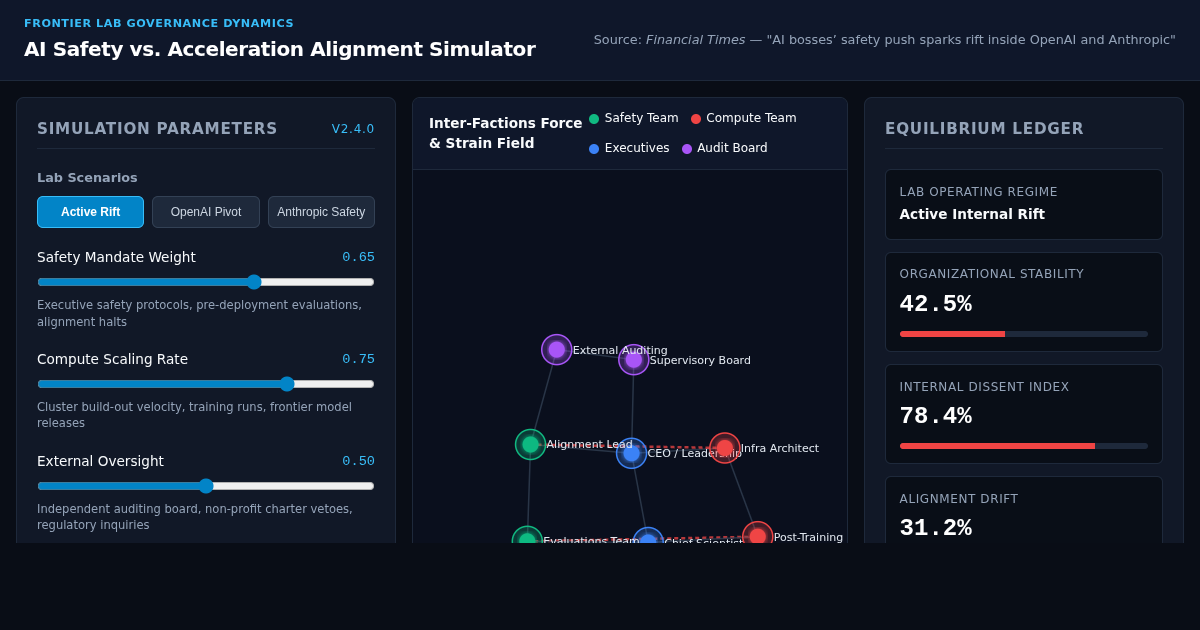This screenshot has height=630, width=1200.
Task: Click the Chief Scientist node
Action: (648, 536)
